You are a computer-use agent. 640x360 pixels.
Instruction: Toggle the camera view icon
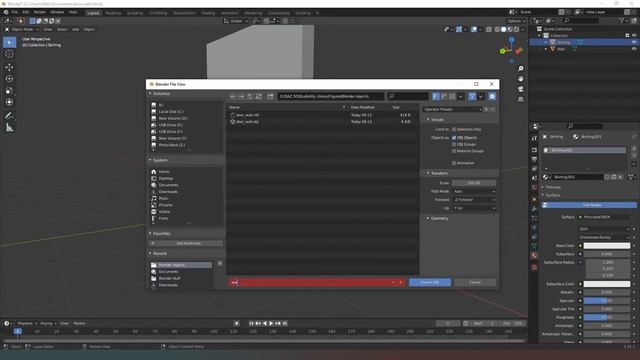click(520, 89)
